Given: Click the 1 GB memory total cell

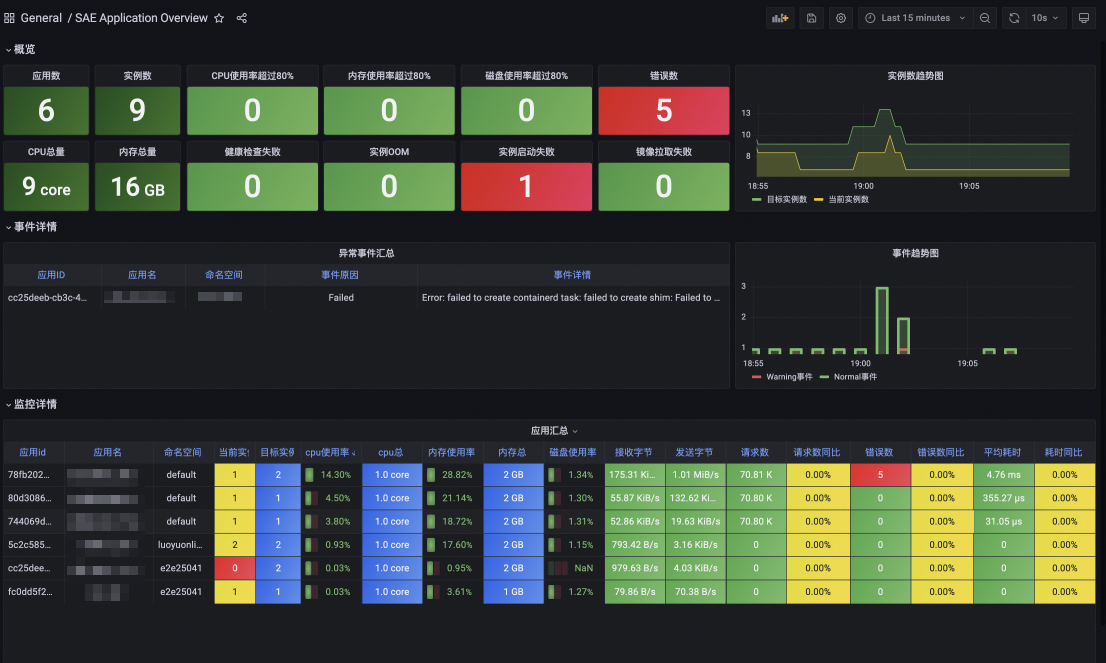Looking at the screenshot, I should (514, 592).
